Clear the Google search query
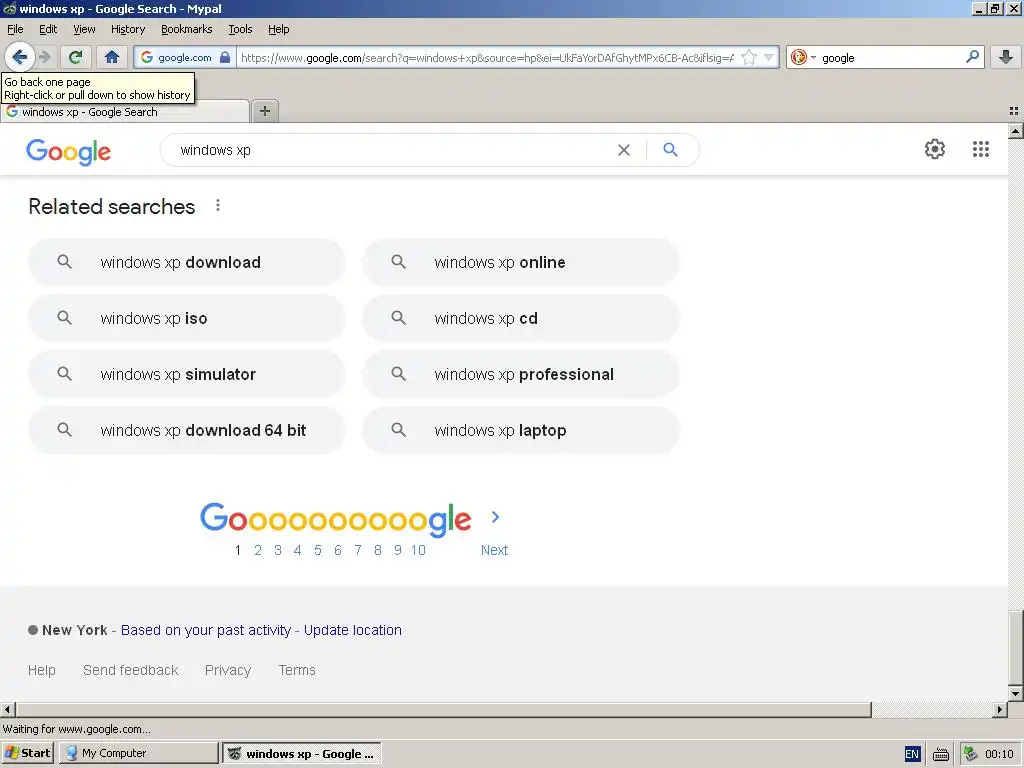Image resolution: width=1024 pixels, height=768 pixels. (624, 150)
